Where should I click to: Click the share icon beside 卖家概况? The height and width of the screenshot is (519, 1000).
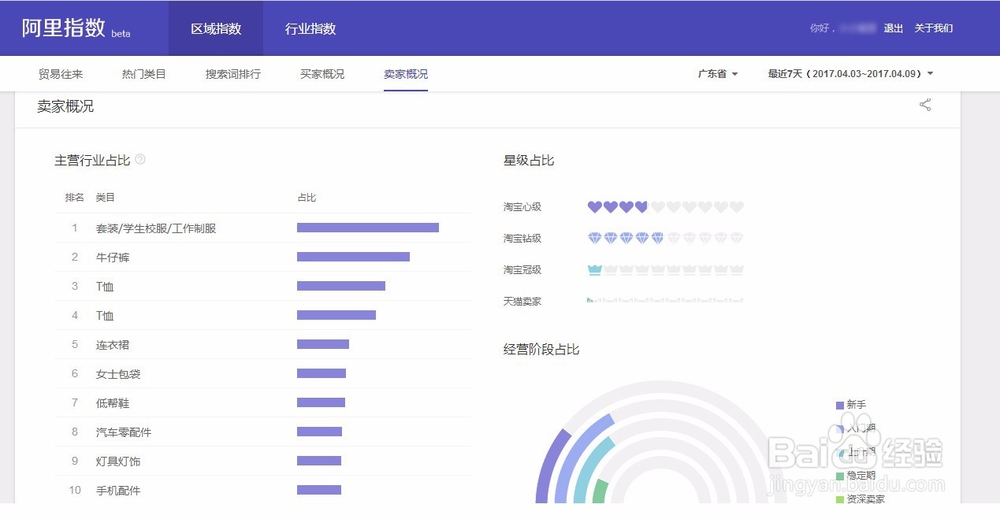925,105
